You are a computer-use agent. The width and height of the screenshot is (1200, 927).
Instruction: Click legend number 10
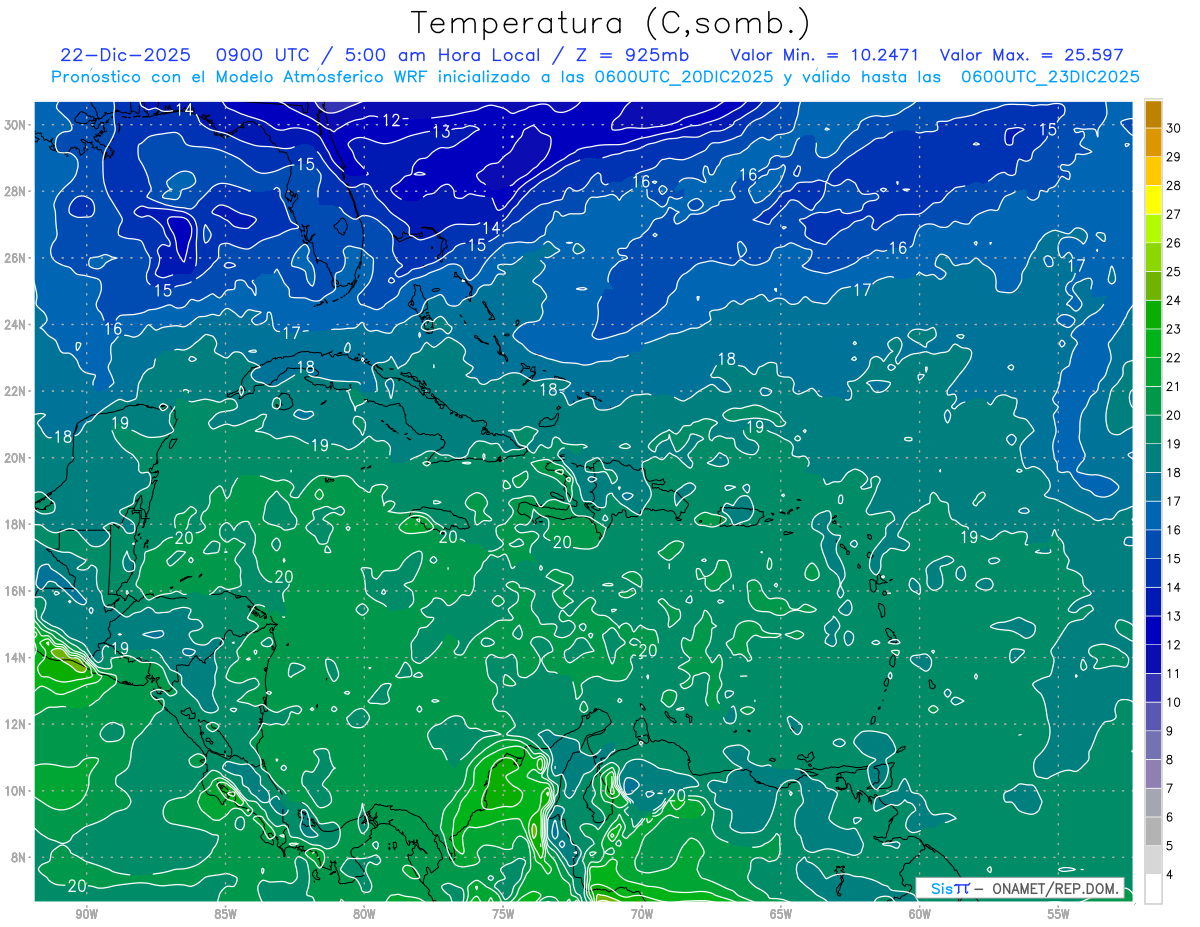(1173, 703)
